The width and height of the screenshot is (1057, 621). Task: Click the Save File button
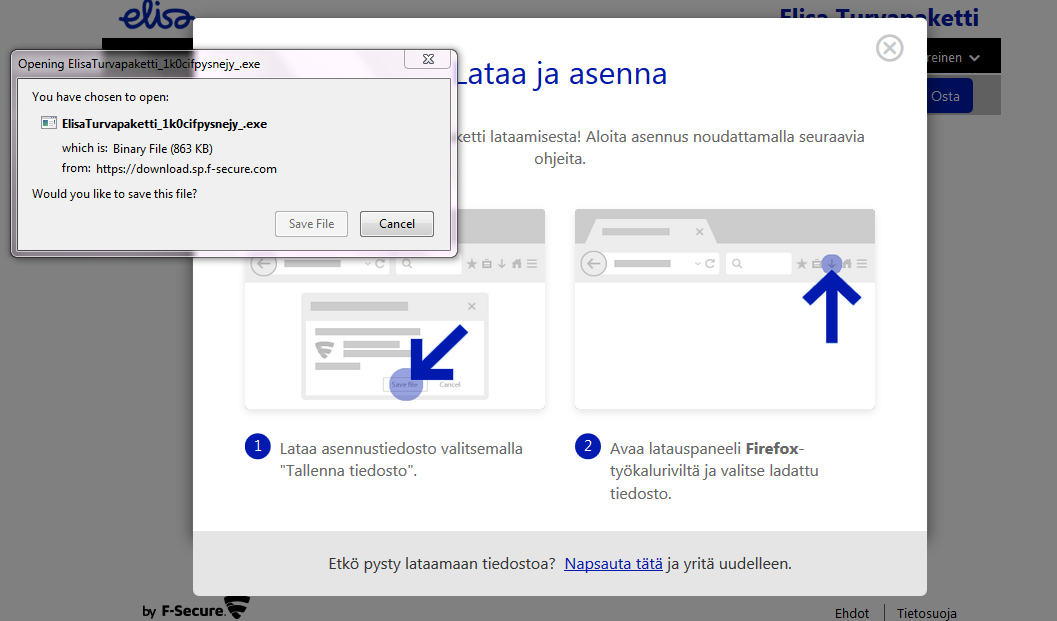coord(311,224)
